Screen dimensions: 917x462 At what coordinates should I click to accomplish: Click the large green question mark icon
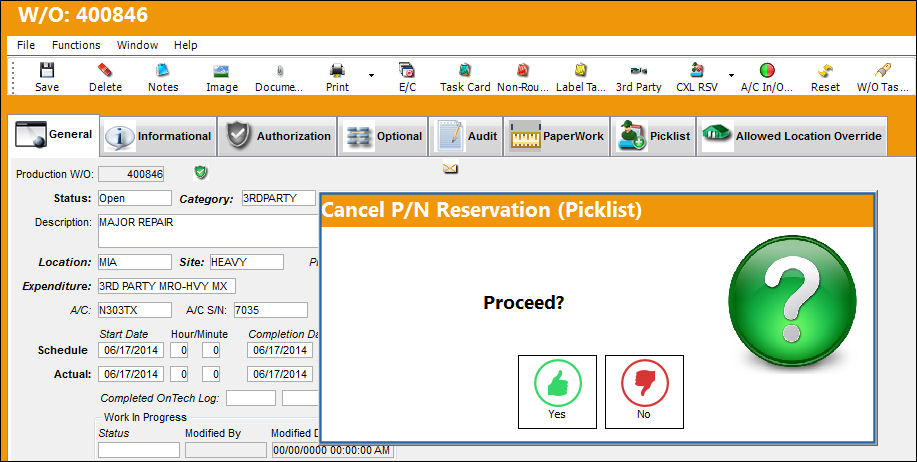(x=792, y=301)
